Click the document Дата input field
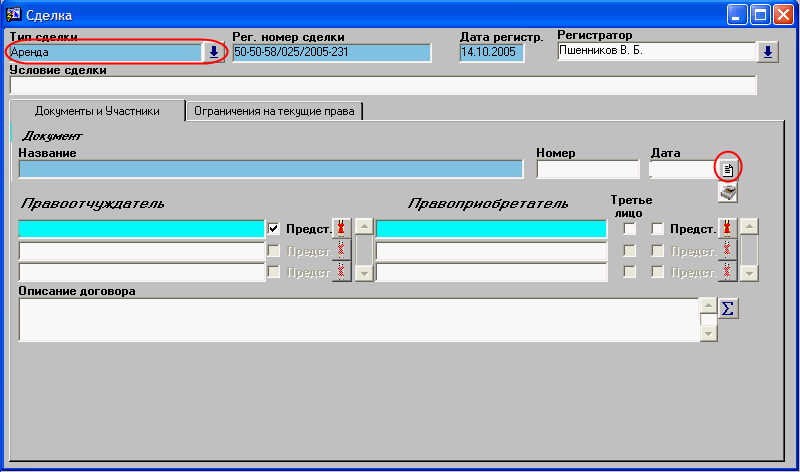The width and height of the screenshot is (800, 472). [683, 169]
